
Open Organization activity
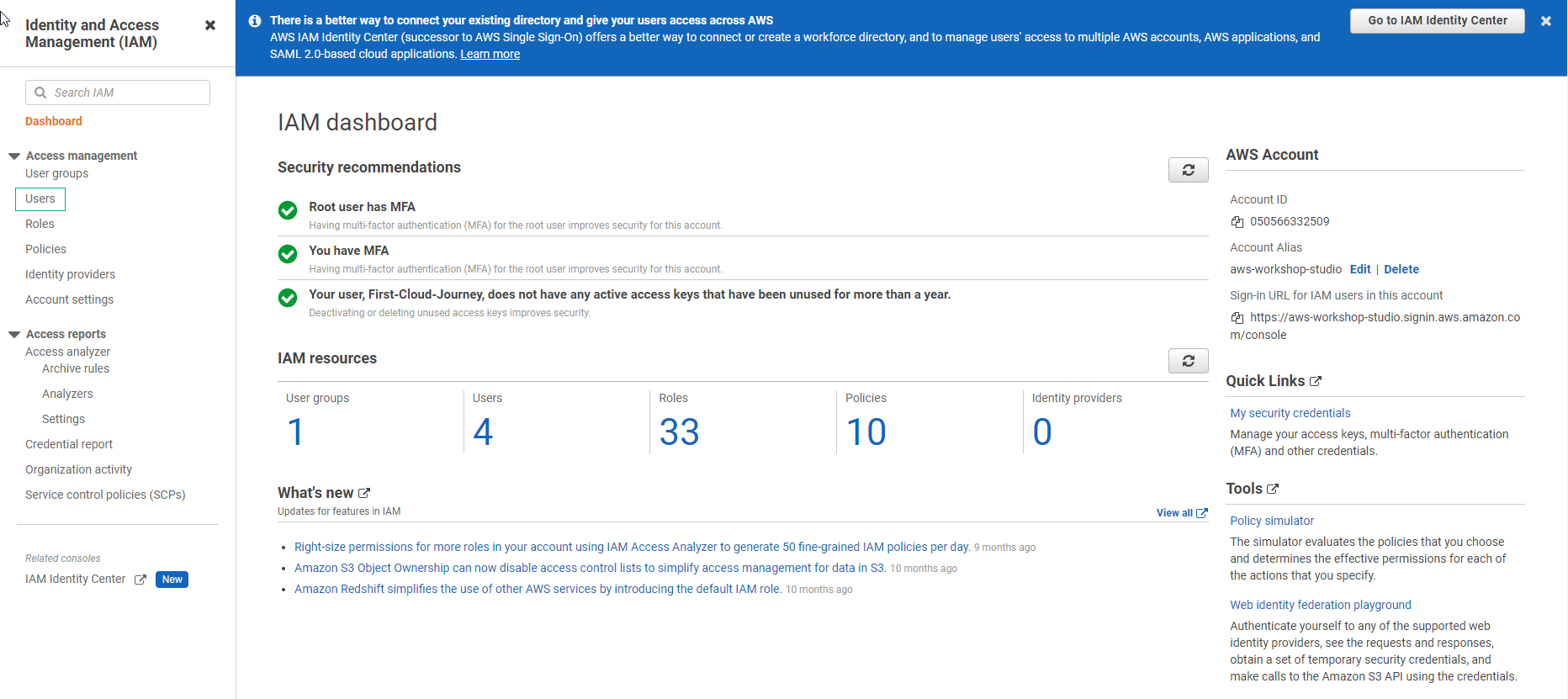(x=78, y=469)
